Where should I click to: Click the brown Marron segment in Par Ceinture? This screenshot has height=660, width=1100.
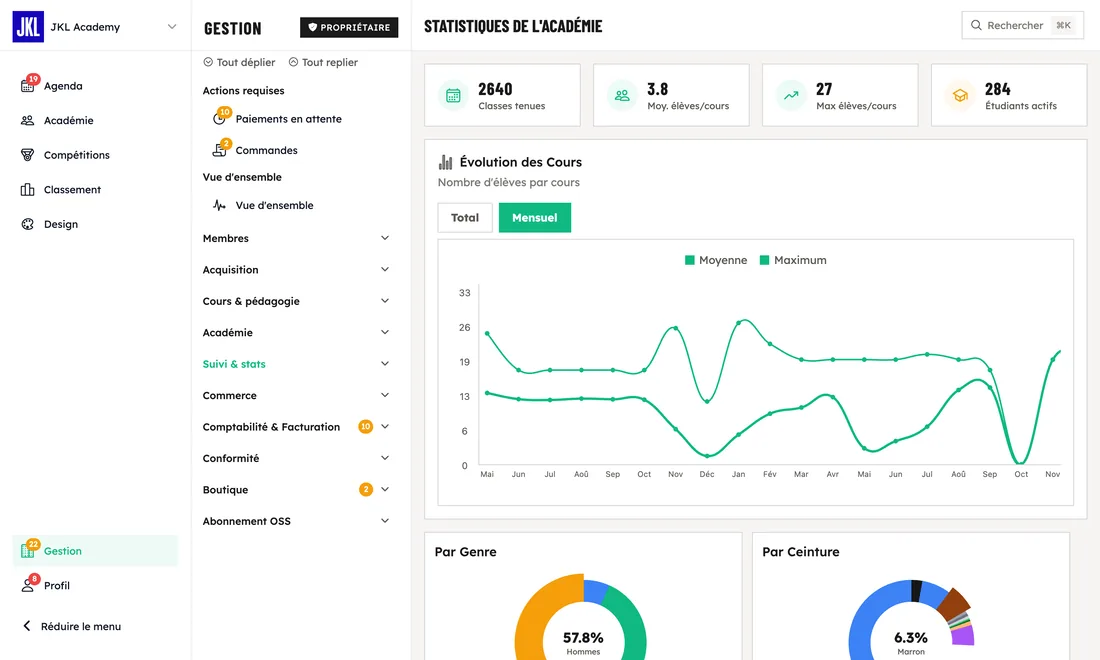[x=953, y=602]
